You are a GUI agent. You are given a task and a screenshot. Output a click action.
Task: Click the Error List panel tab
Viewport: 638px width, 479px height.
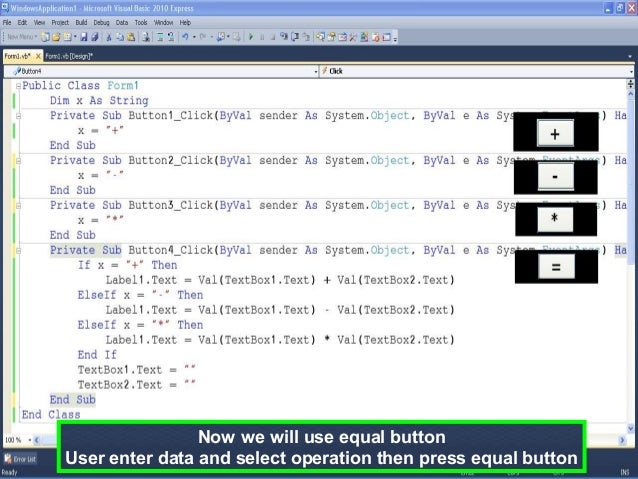[x=20, y=459]
